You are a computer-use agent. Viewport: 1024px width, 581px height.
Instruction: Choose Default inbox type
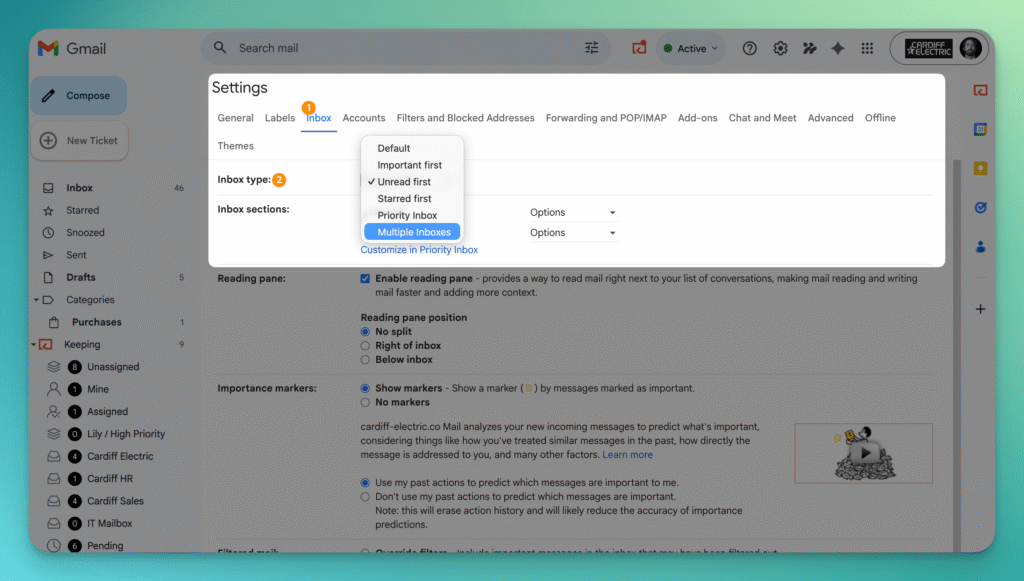pos(412,149)
